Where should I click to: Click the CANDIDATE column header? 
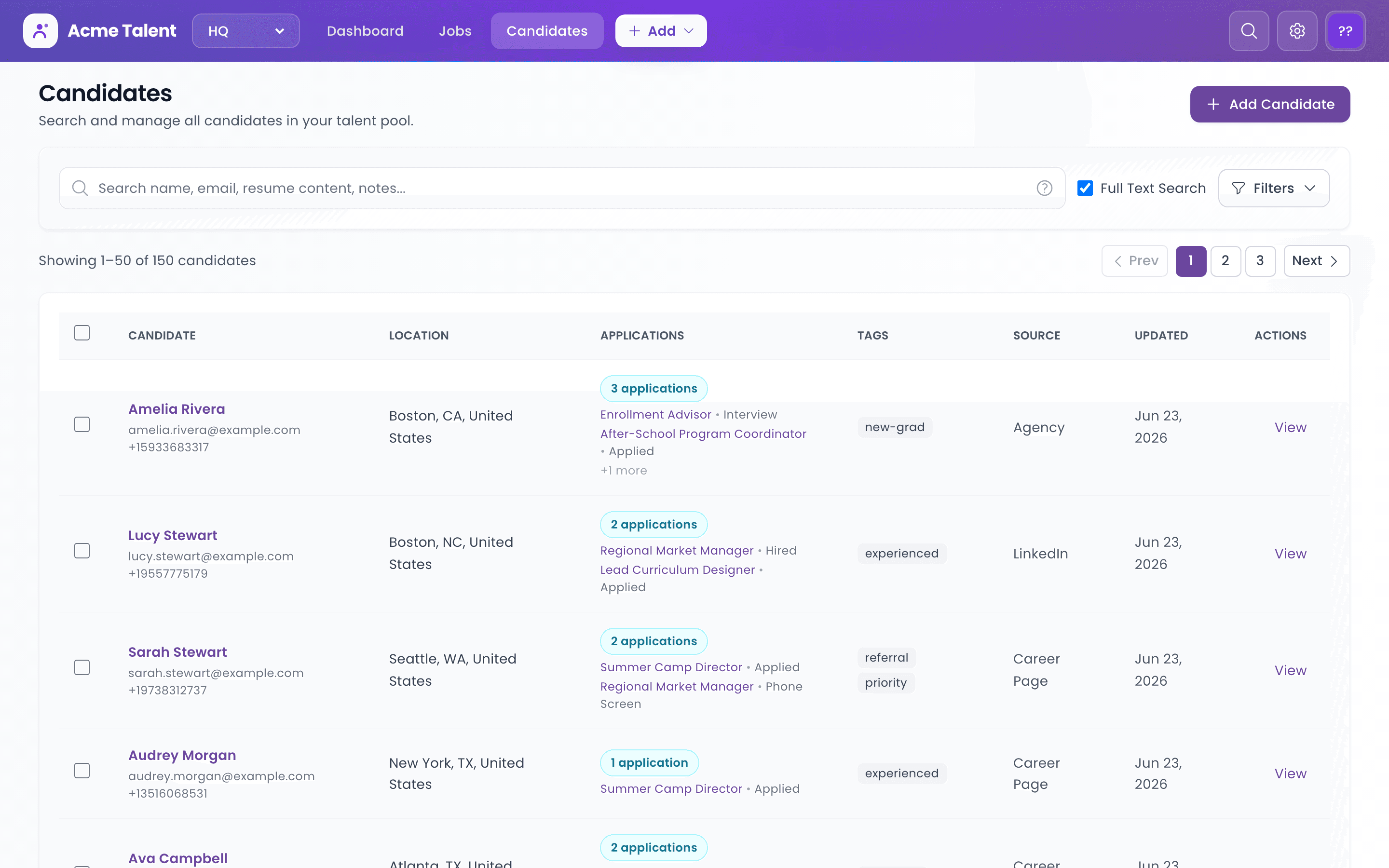(x=162, y=336)
